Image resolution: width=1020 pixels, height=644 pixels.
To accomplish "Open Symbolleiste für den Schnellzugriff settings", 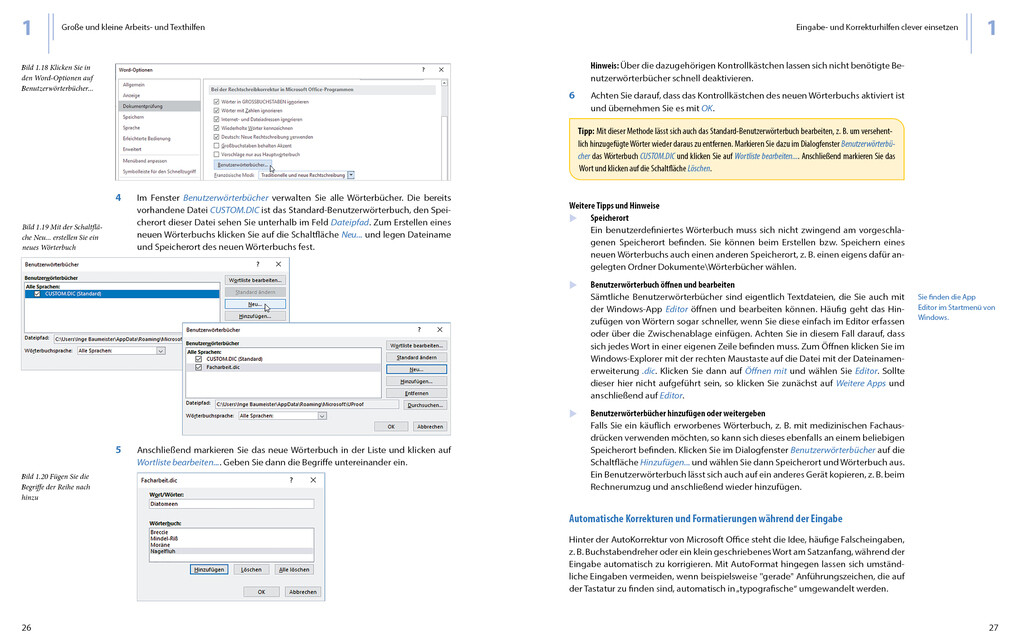I will [159, 171].
